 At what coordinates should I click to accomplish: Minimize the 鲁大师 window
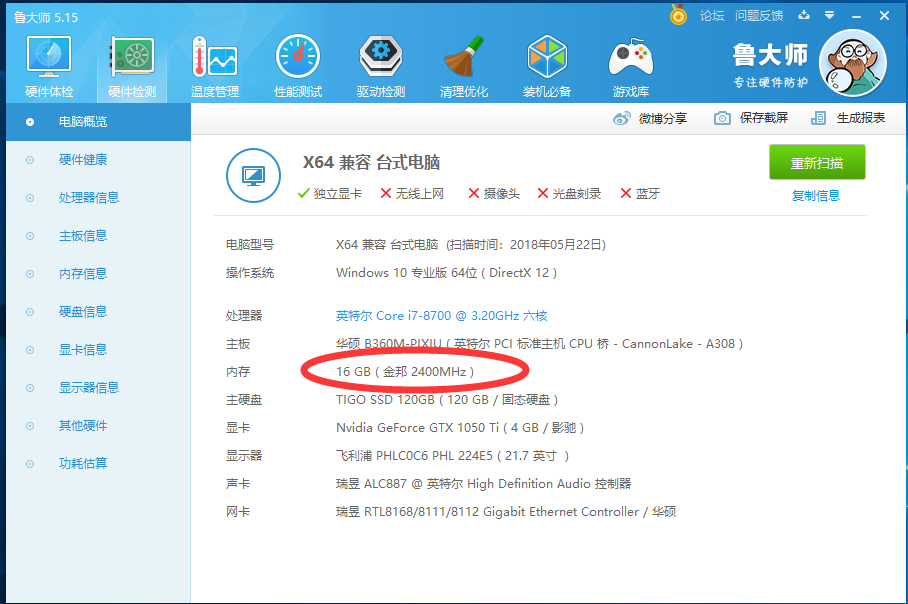pos(856,16)
